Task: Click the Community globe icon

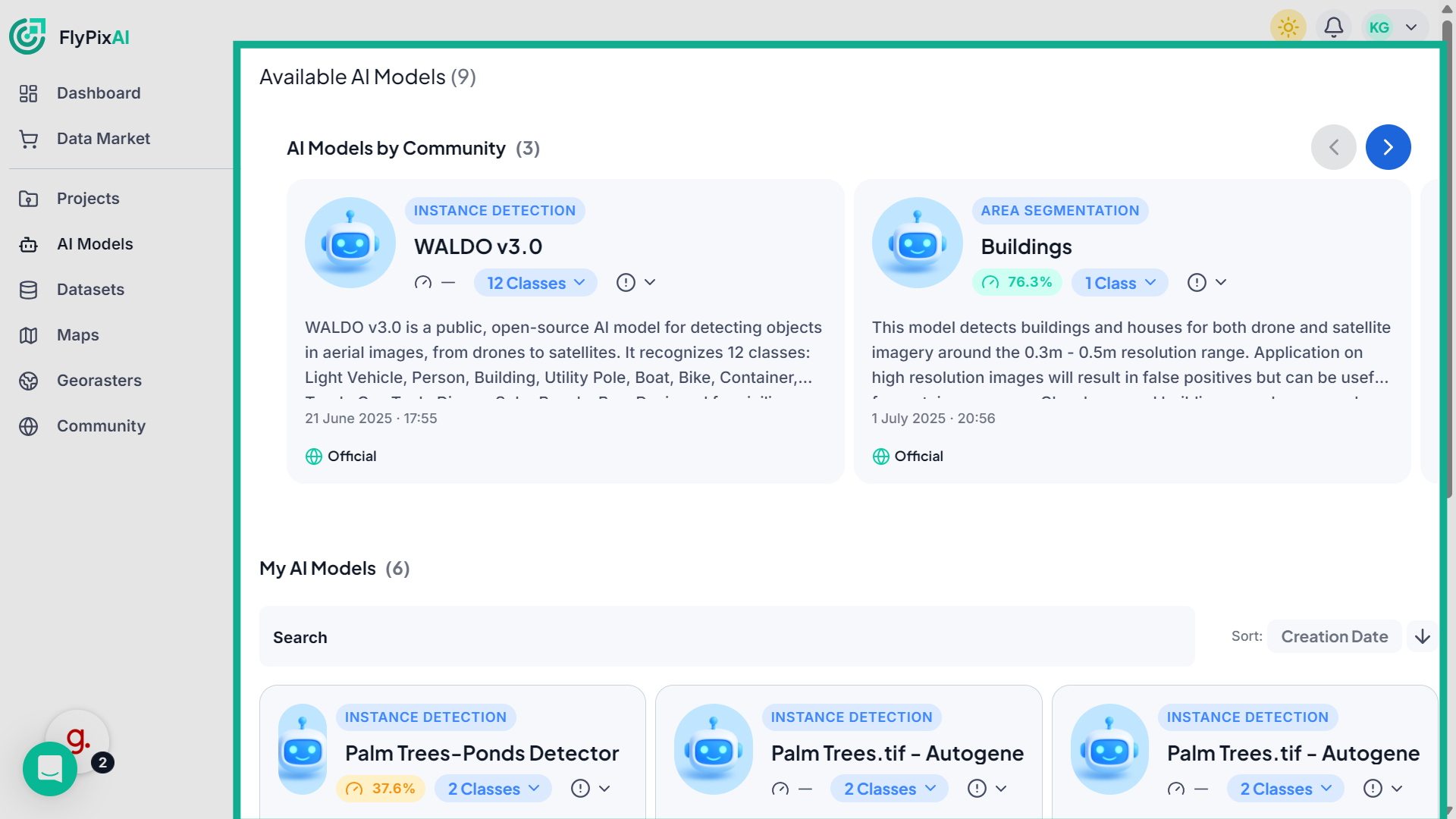Action: [x=28, y=426]
